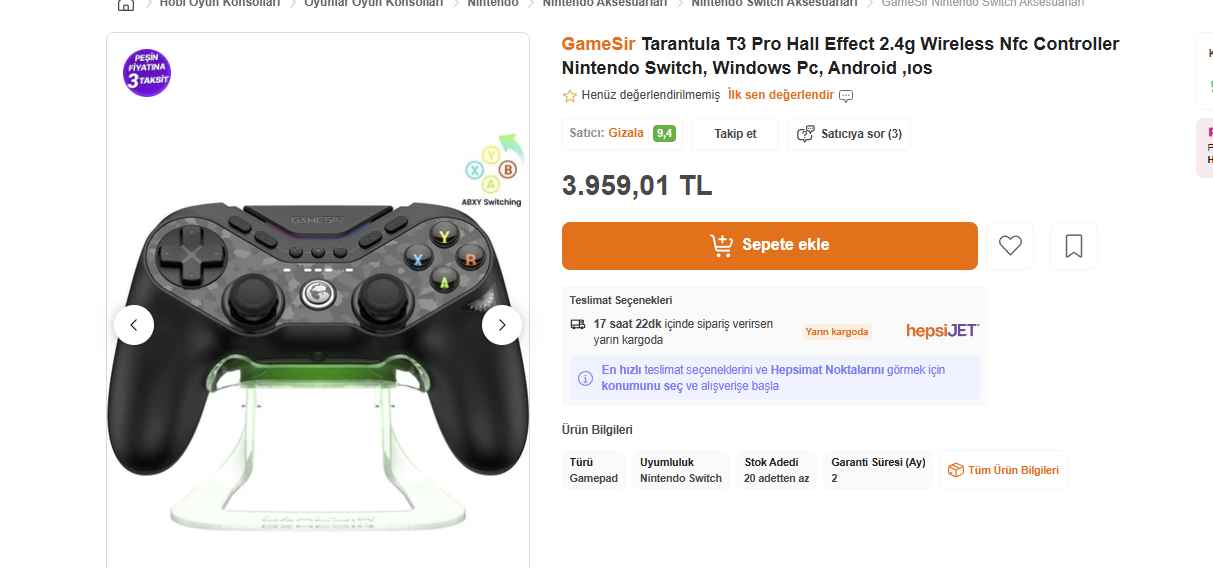This screenshot has height=568, width=1213.
Task: Show next product image with right arrow
Action: 502,325
